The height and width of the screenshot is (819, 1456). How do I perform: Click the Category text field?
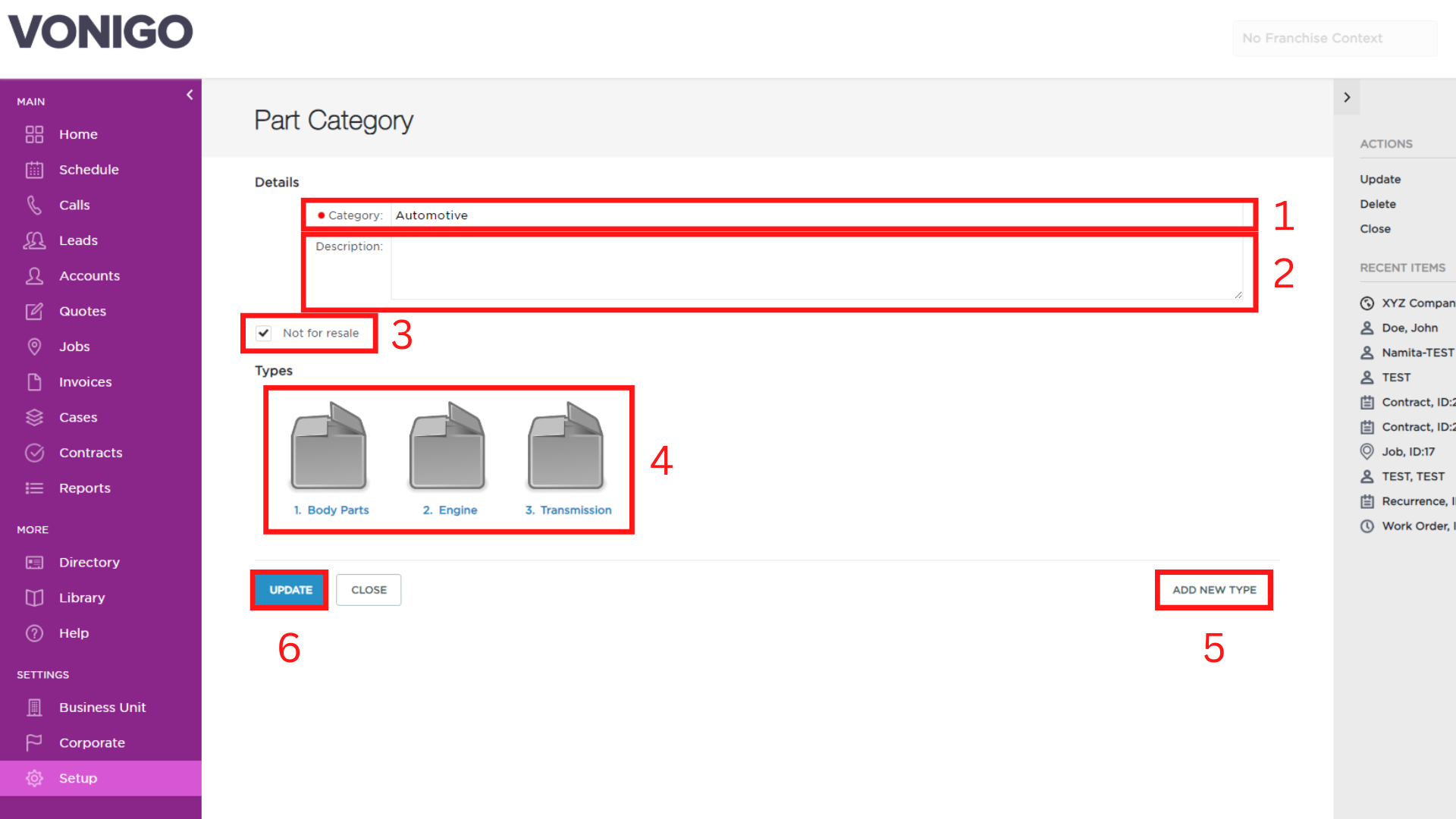click(x=817, y=215)
